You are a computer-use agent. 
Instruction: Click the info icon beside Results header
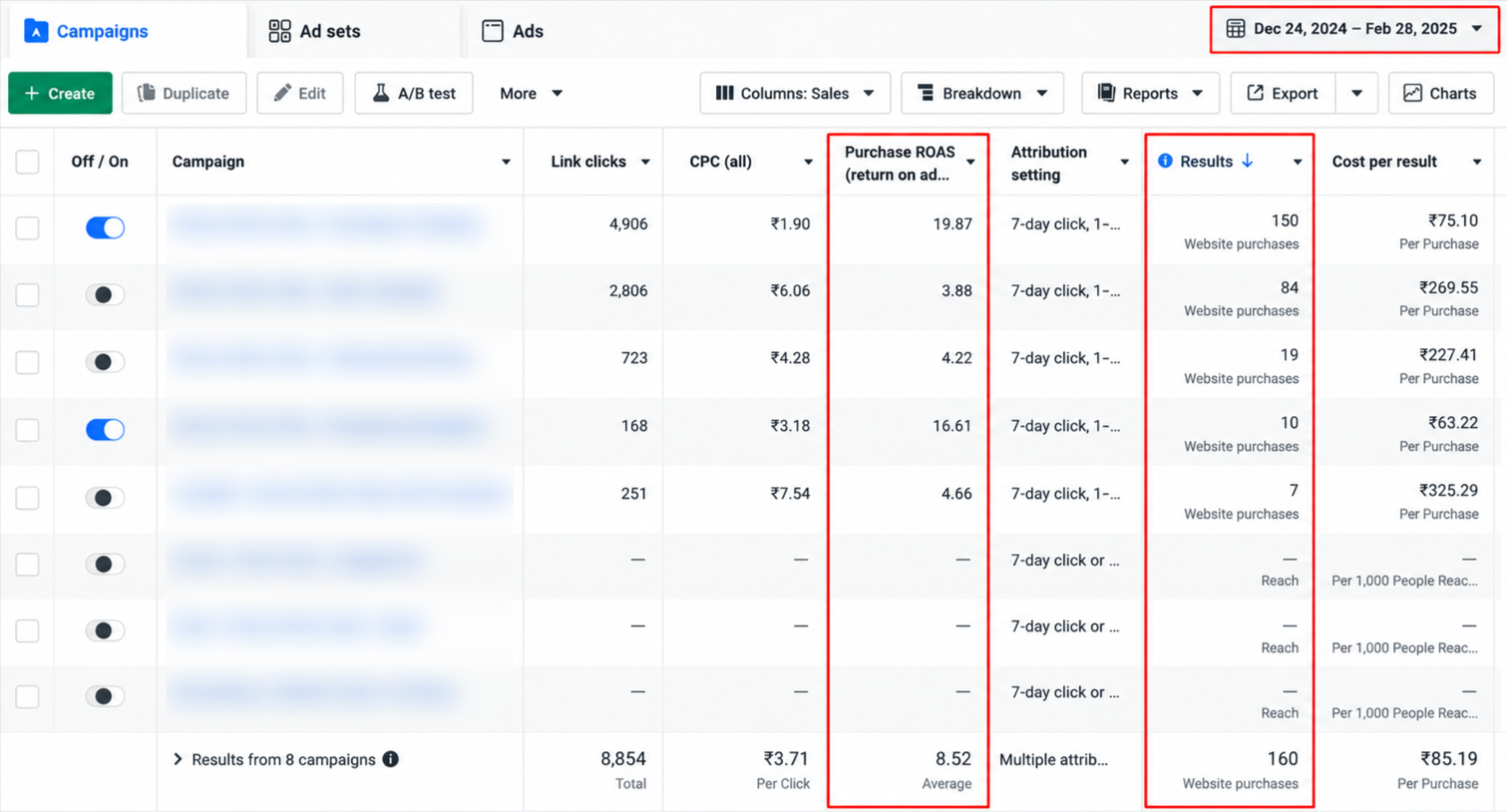pyautogui.click(x=1165, y=161)
